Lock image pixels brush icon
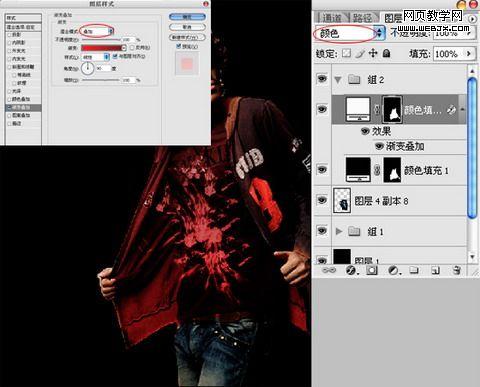The height and width of the screenshot is (387, 480). [x=360, y=53]
